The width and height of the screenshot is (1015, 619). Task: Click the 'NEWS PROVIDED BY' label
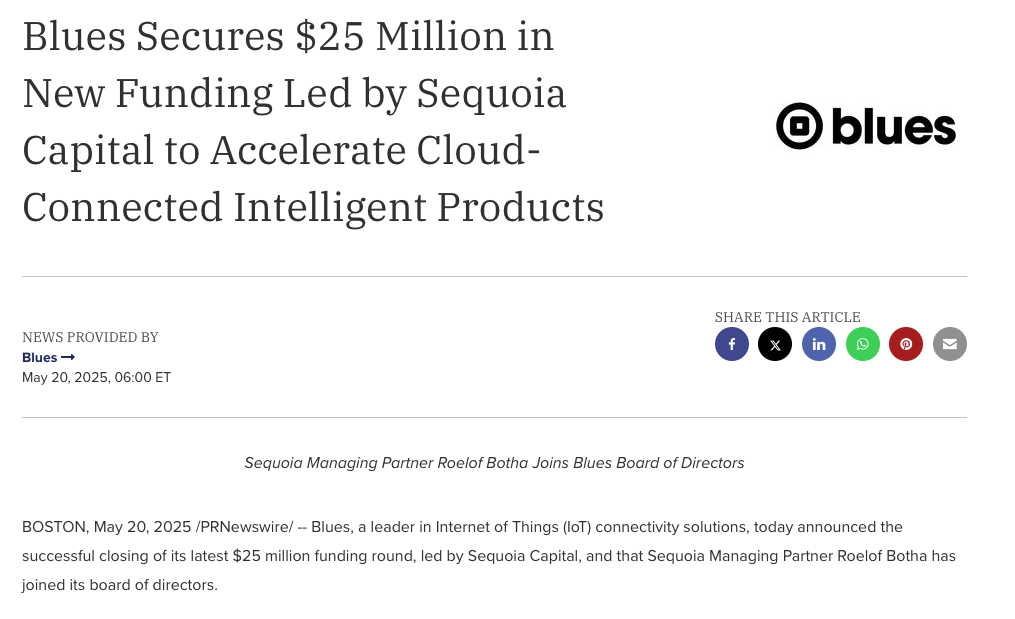coord(90,337)
